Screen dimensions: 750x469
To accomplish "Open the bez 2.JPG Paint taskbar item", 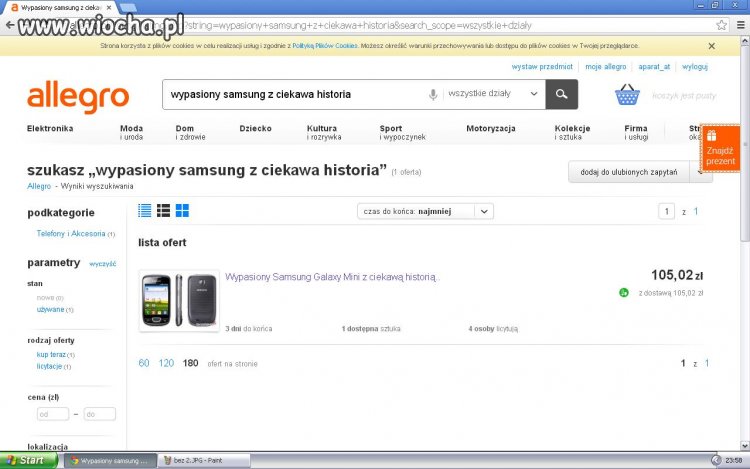I will tap(204, 460).
